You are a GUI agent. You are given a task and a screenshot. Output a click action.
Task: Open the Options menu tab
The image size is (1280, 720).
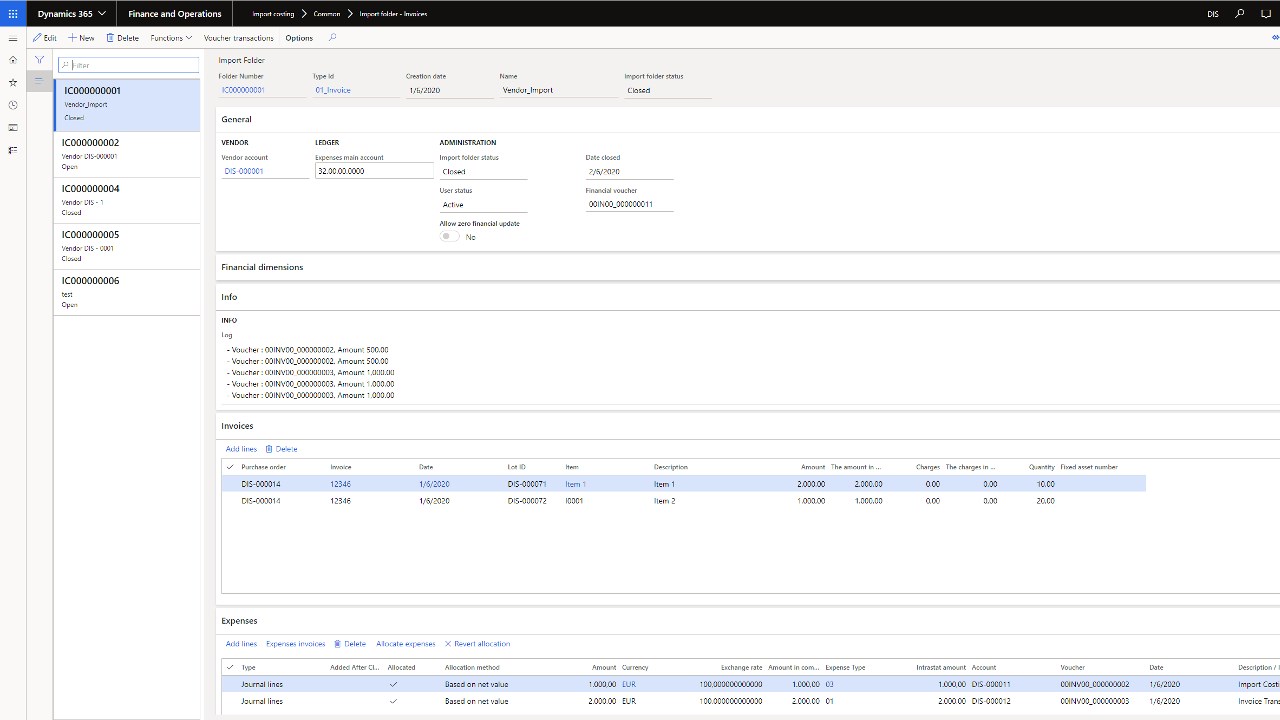click(x=299, y=38)
